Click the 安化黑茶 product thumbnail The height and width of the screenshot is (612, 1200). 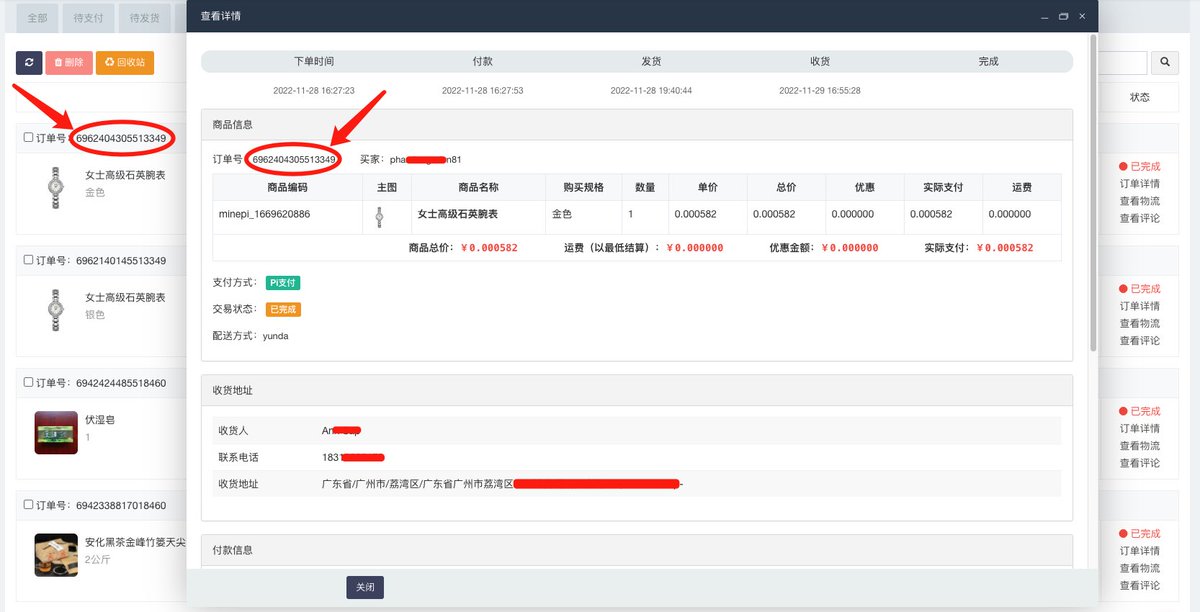coord(56,555)
